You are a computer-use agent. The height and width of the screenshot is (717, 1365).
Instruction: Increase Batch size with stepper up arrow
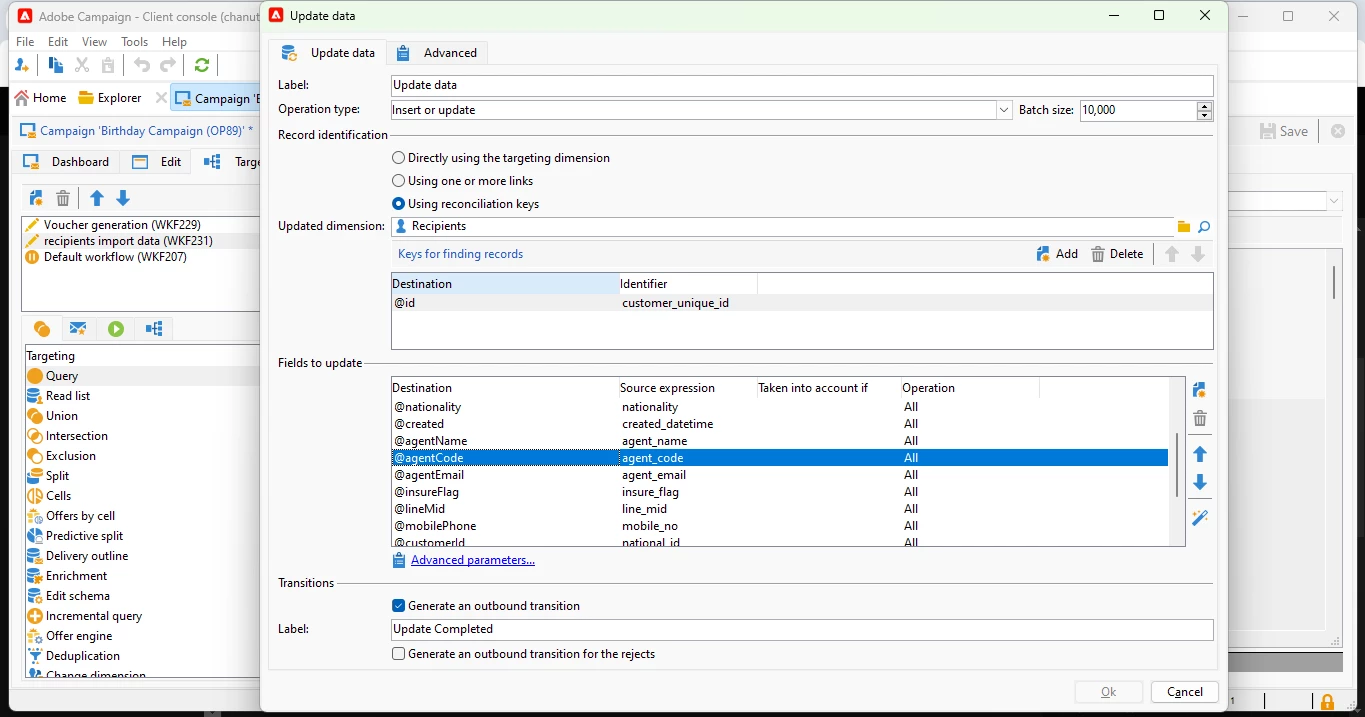(1204, 106)
